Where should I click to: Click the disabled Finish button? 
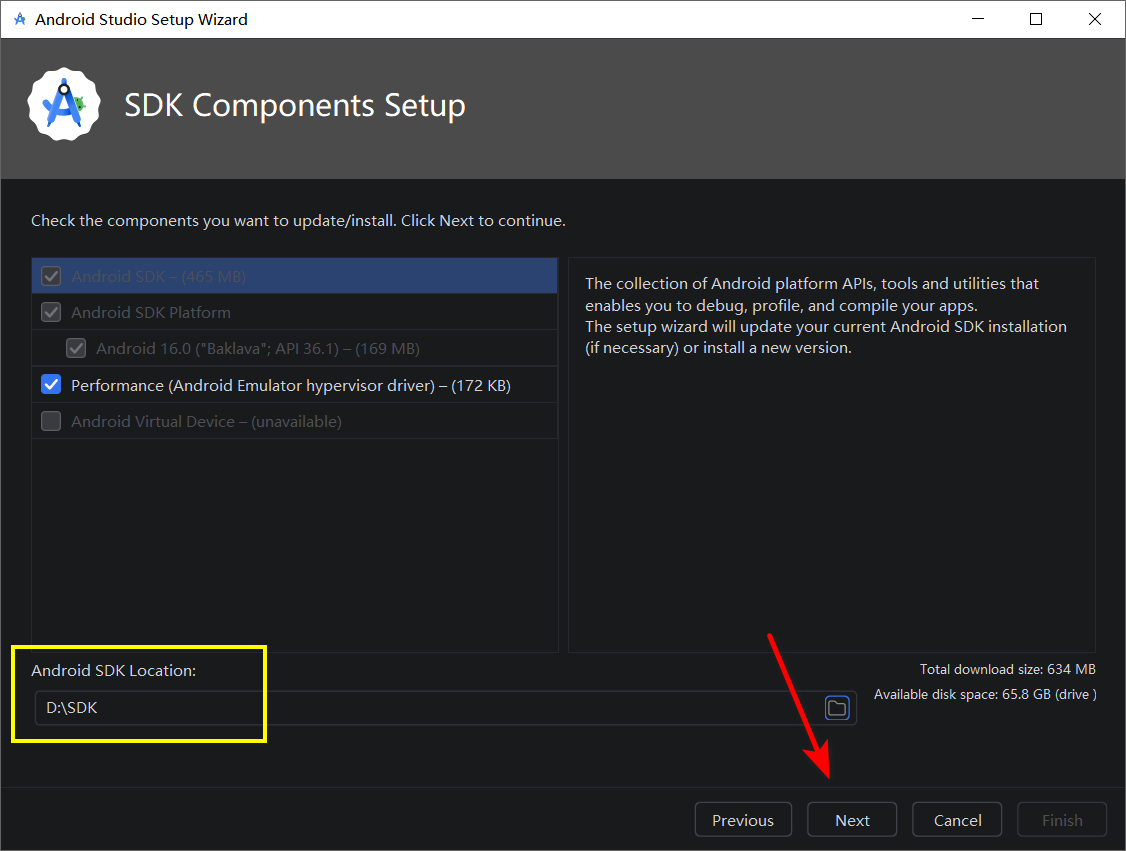1062,819
